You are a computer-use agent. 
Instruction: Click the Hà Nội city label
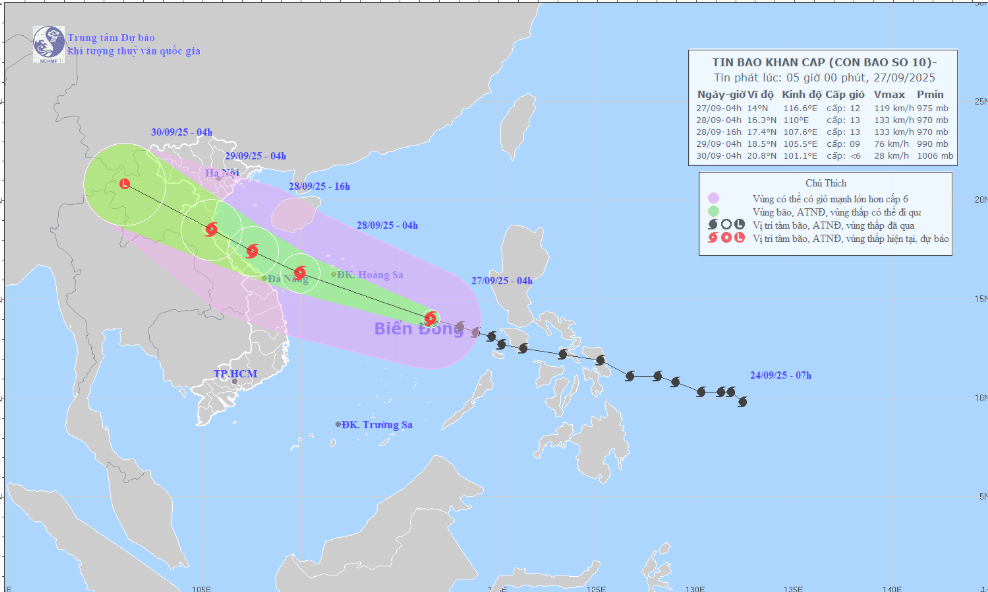coord(220,173)
